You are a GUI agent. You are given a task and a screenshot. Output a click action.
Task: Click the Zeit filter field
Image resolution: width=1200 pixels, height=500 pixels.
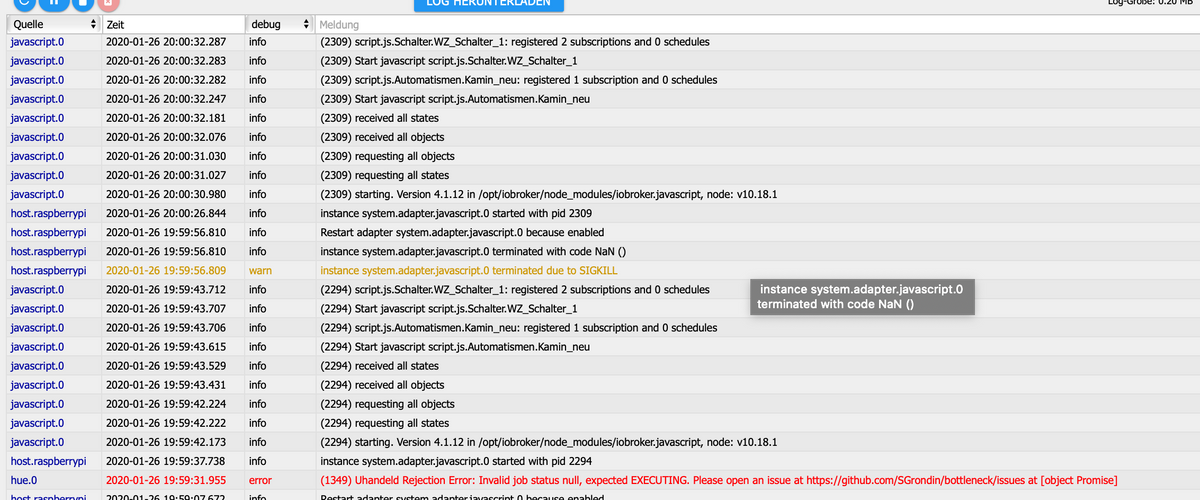point(173,23)
